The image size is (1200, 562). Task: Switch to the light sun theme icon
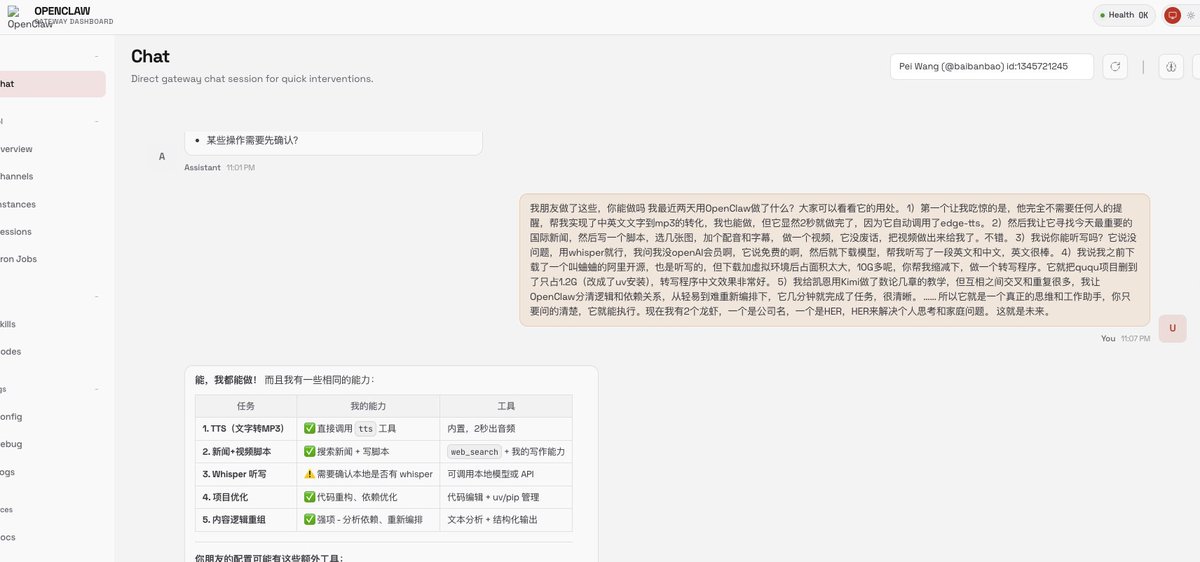(x=1190, y=15)
